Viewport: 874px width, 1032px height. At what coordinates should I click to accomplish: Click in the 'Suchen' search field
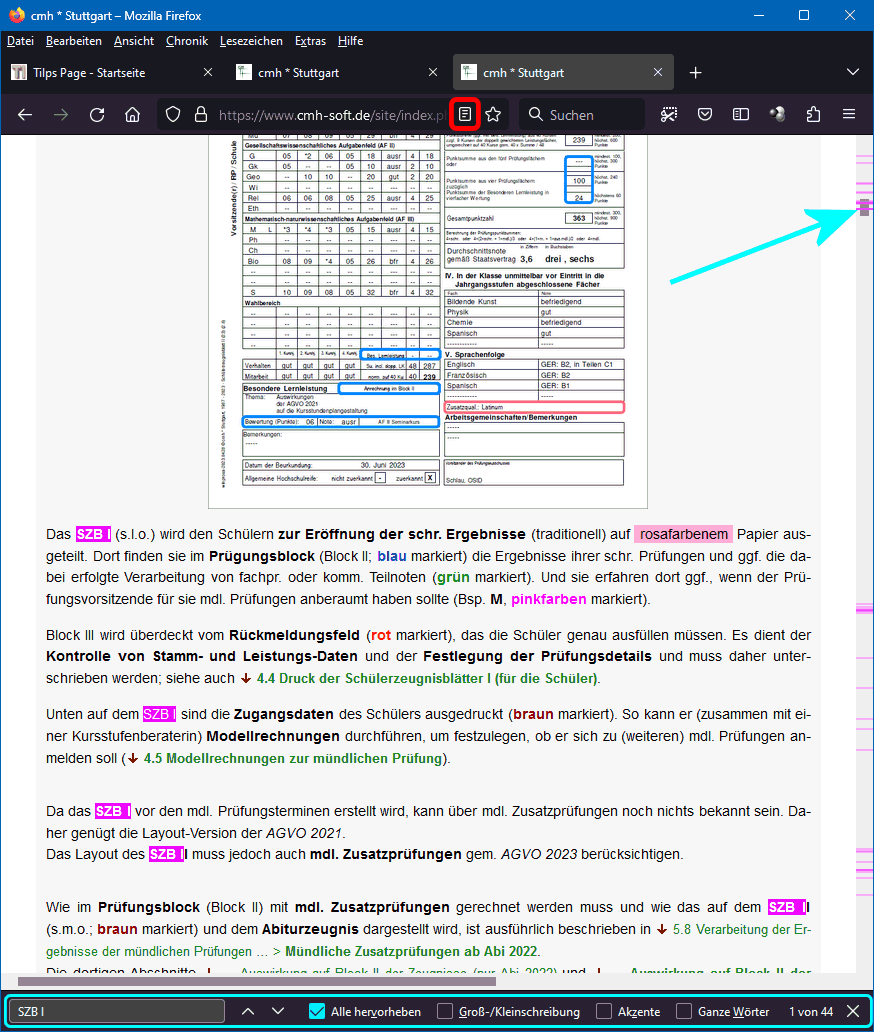coord(590,114)
